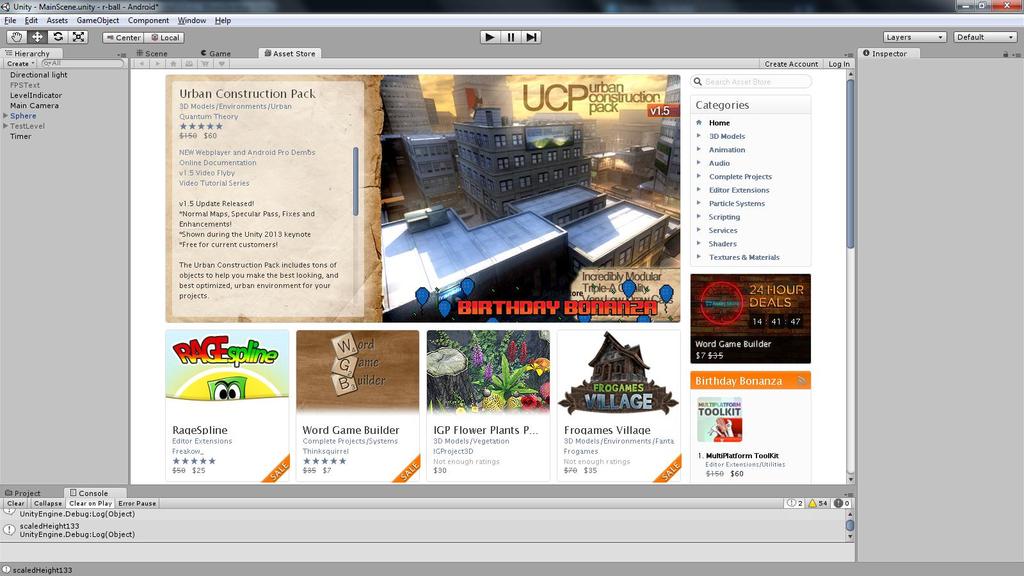The width and height of the screenshot is (1024, 576).
Task: Click the Inspector lock icon
Action: [1006, 54]
